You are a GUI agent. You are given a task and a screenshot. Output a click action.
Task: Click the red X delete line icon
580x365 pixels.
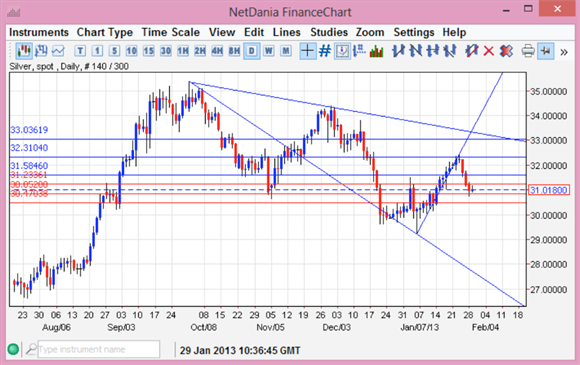click(x=489, y=51)
